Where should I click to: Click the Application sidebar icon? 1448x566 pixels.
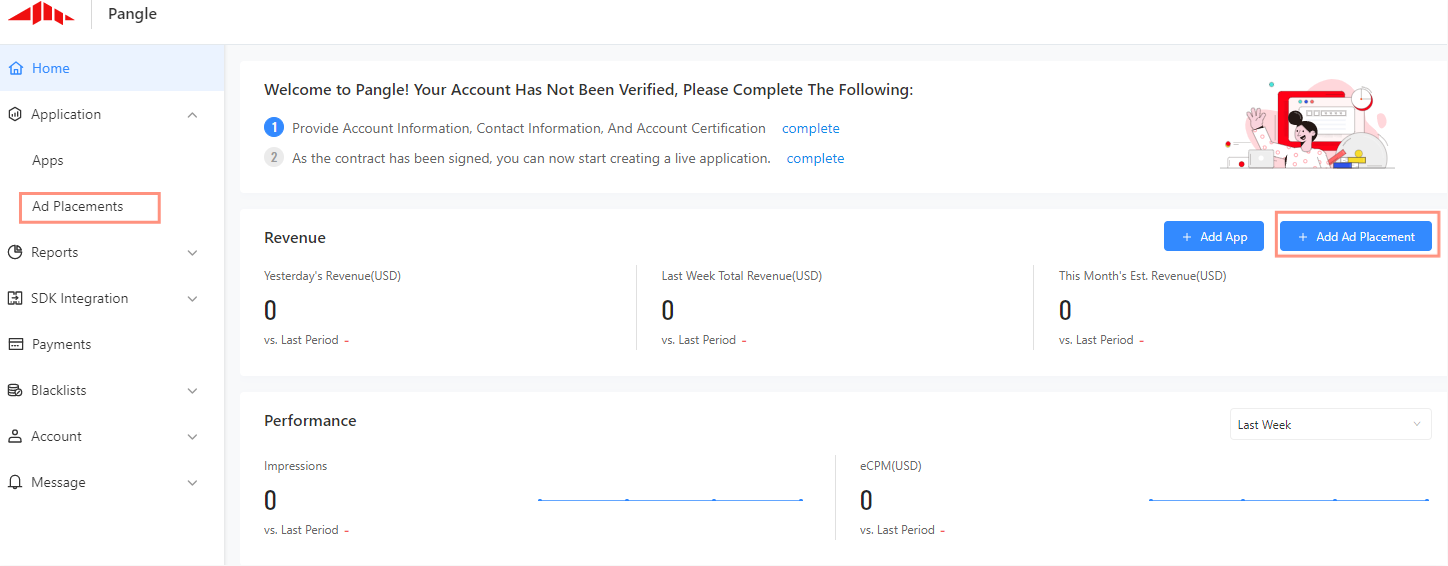point(15,115)
